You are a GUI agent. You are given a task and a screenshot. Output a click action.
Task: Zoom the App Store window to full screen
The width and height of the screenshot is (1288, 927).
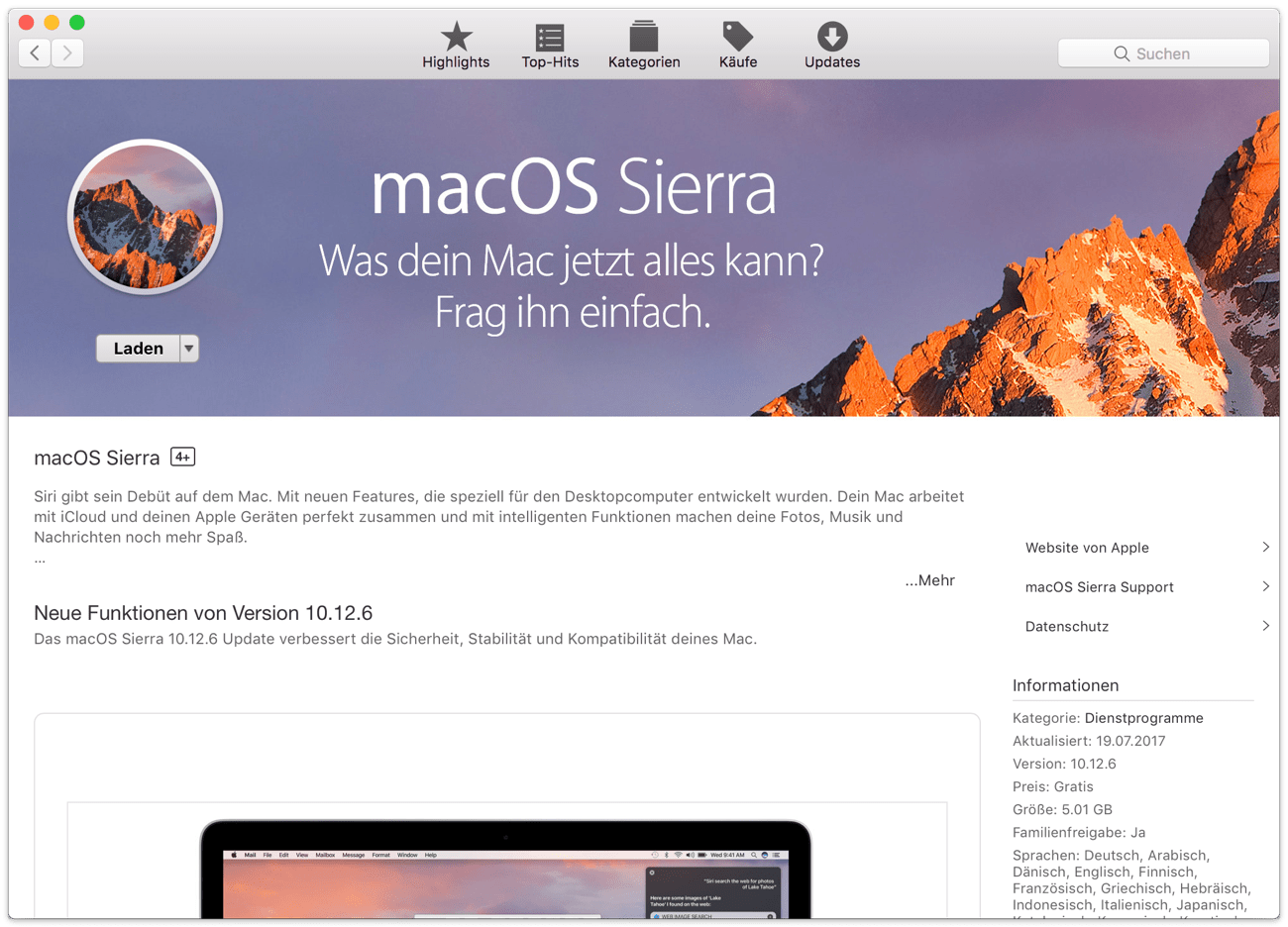77,22
